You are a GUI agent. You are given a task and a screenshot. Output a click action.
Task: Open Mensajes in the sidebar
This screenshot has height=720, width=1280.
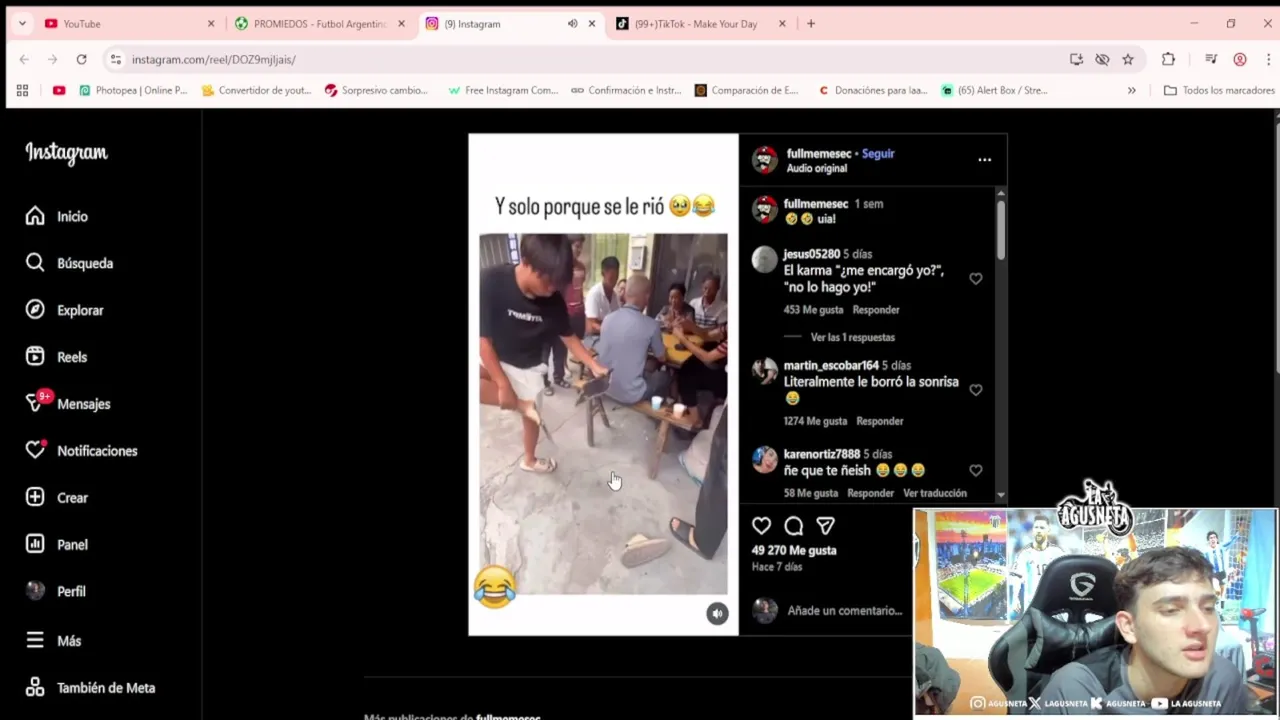point(68,404)
